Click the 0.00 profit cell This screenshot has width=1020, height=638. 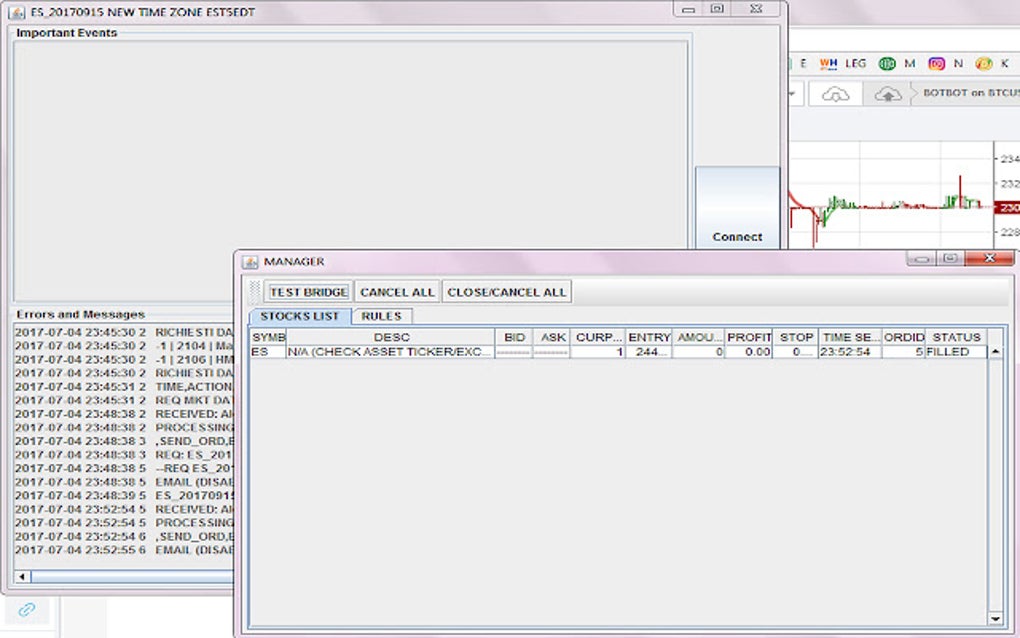click(749, 352)
